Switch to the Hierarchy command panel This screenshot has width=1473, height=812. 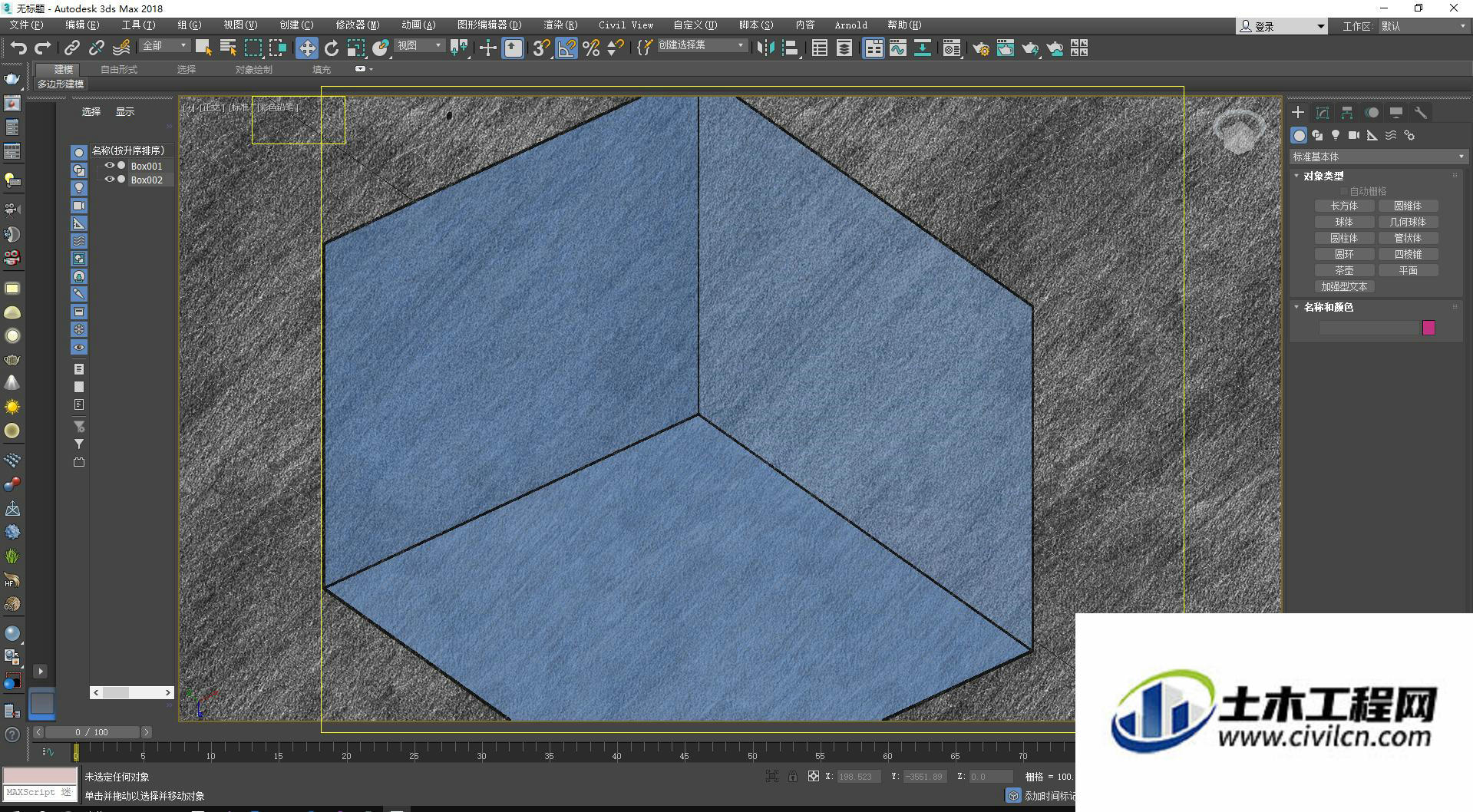point(1347,113)
